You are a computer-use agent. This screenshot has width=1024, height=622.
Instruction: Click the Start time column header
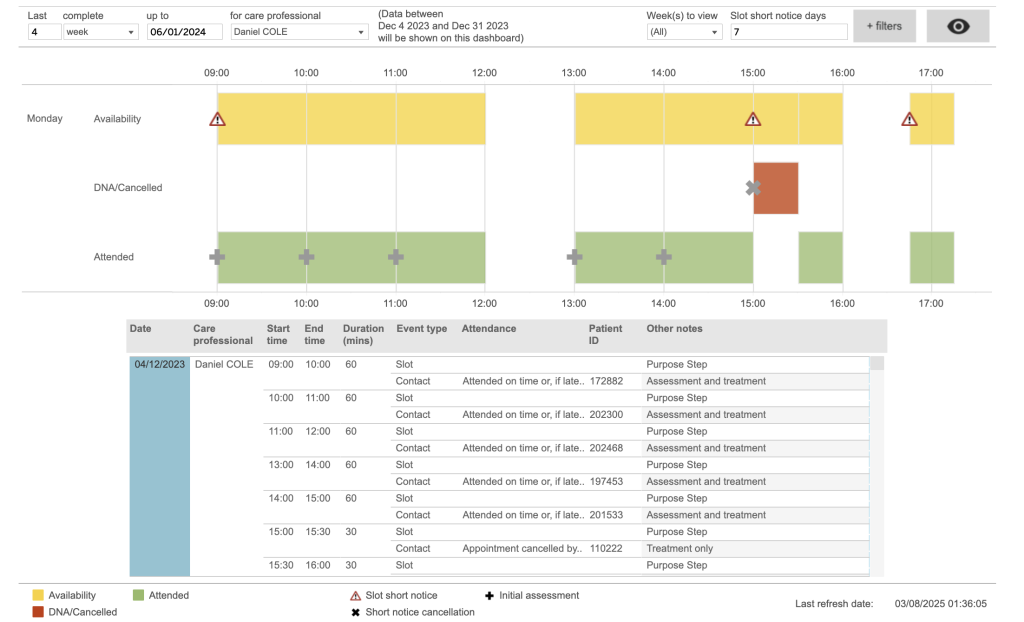278,334
